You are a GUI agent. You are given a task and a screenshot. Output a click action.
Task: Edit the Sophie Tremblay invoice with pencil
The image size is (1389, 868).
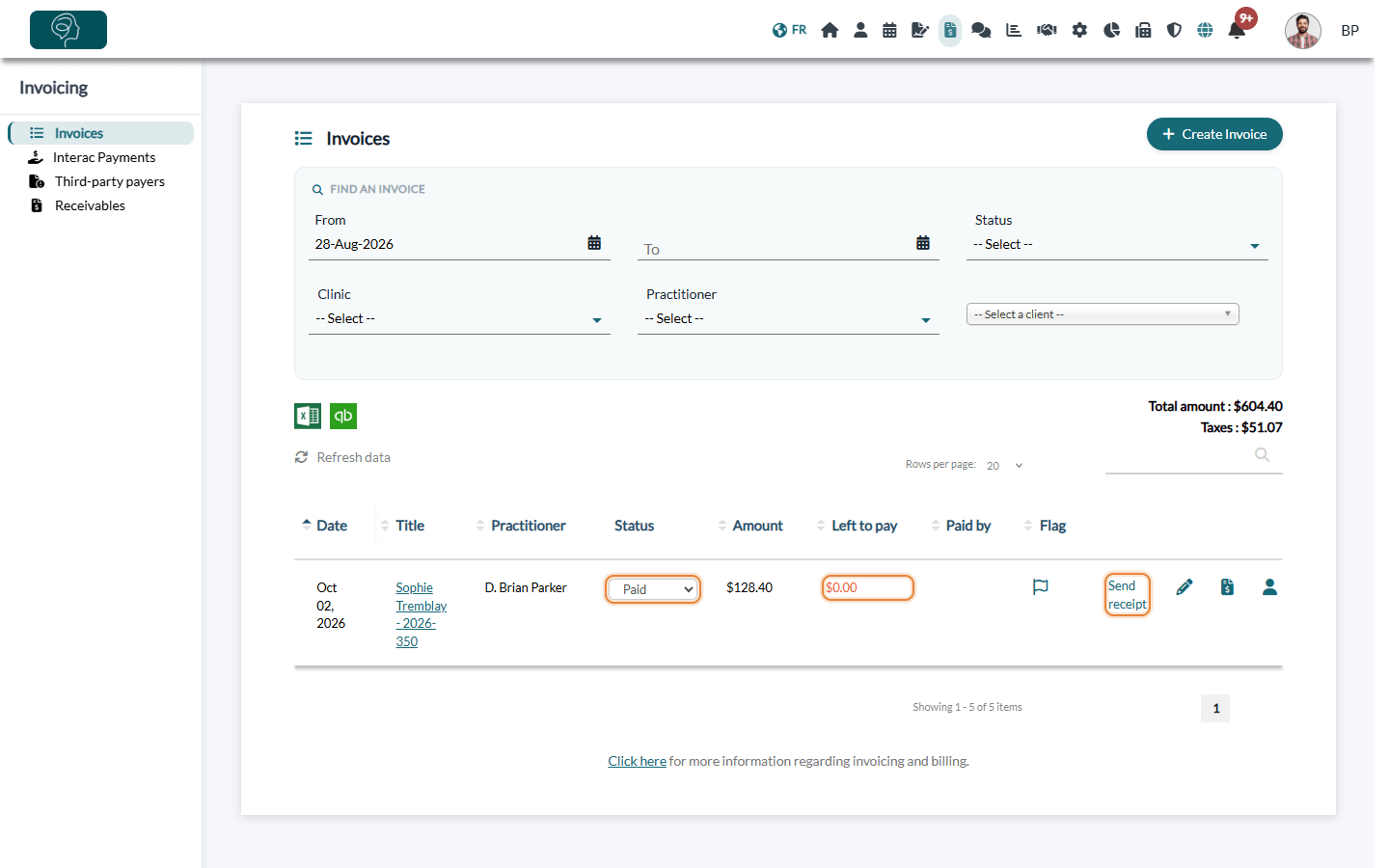click(1185, 586)
